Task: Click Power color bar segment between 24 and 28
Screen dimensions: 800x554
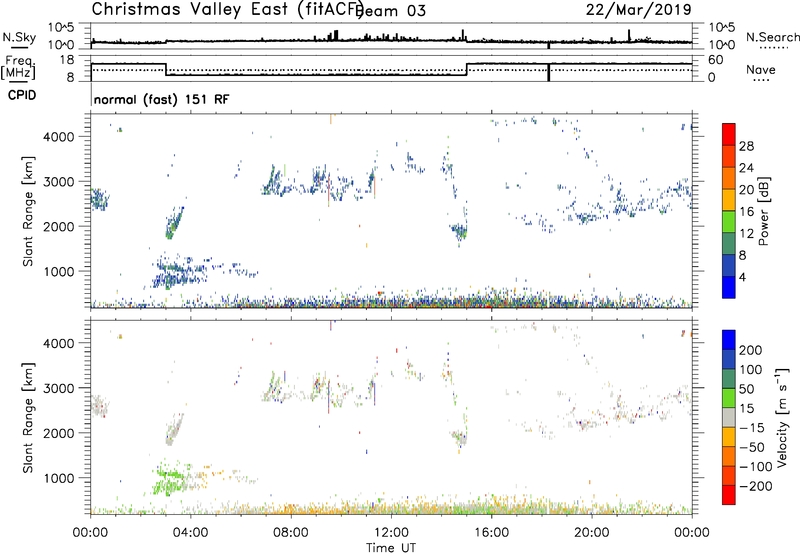Action: click(x=729, y=156)
